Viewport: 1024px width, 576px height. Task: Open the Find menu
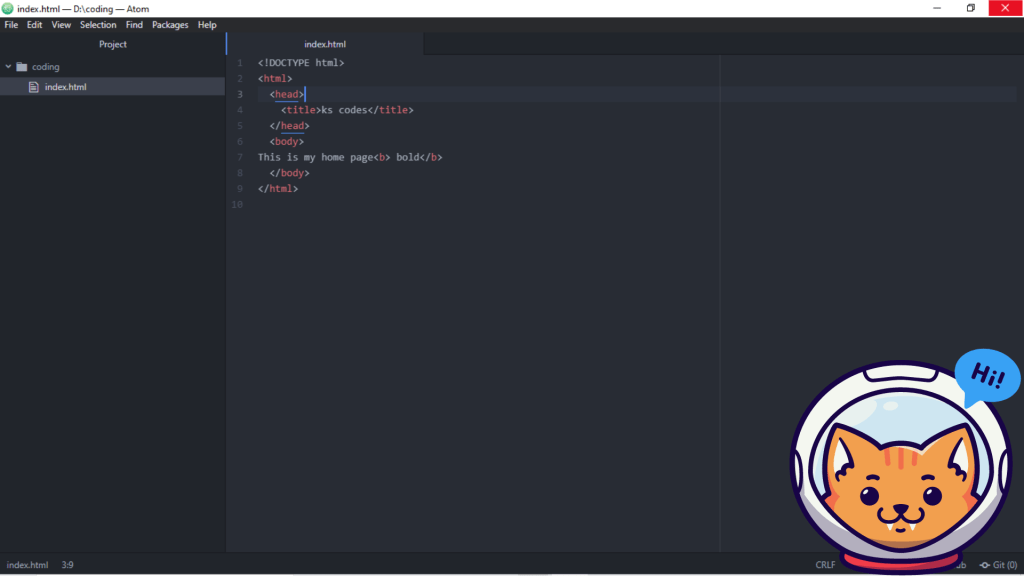(134, 25)
